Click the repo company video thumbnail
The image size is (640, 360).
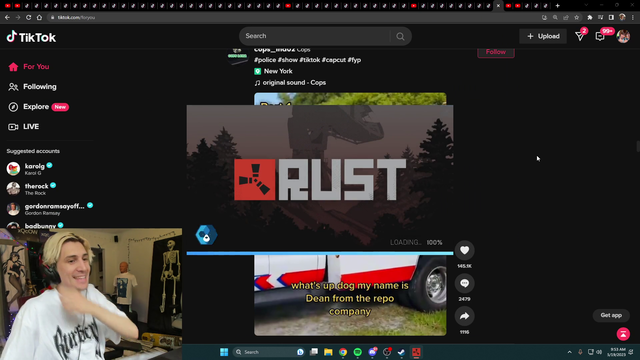click(x=350, y=295)
